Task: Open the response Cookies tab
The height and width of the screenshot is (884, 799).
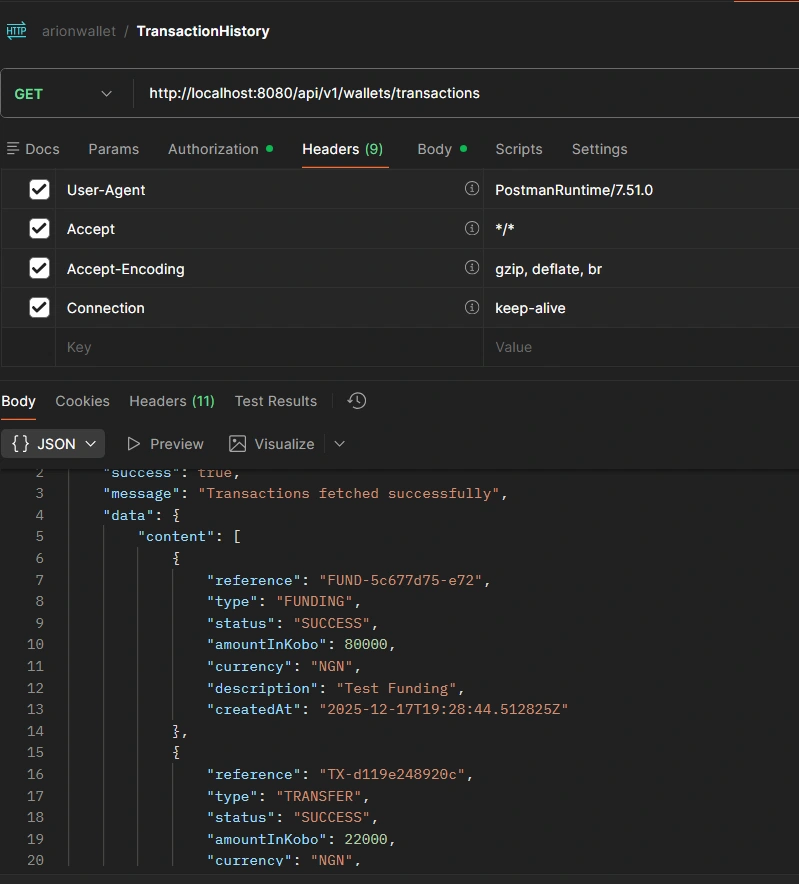Action: point(82,401)
